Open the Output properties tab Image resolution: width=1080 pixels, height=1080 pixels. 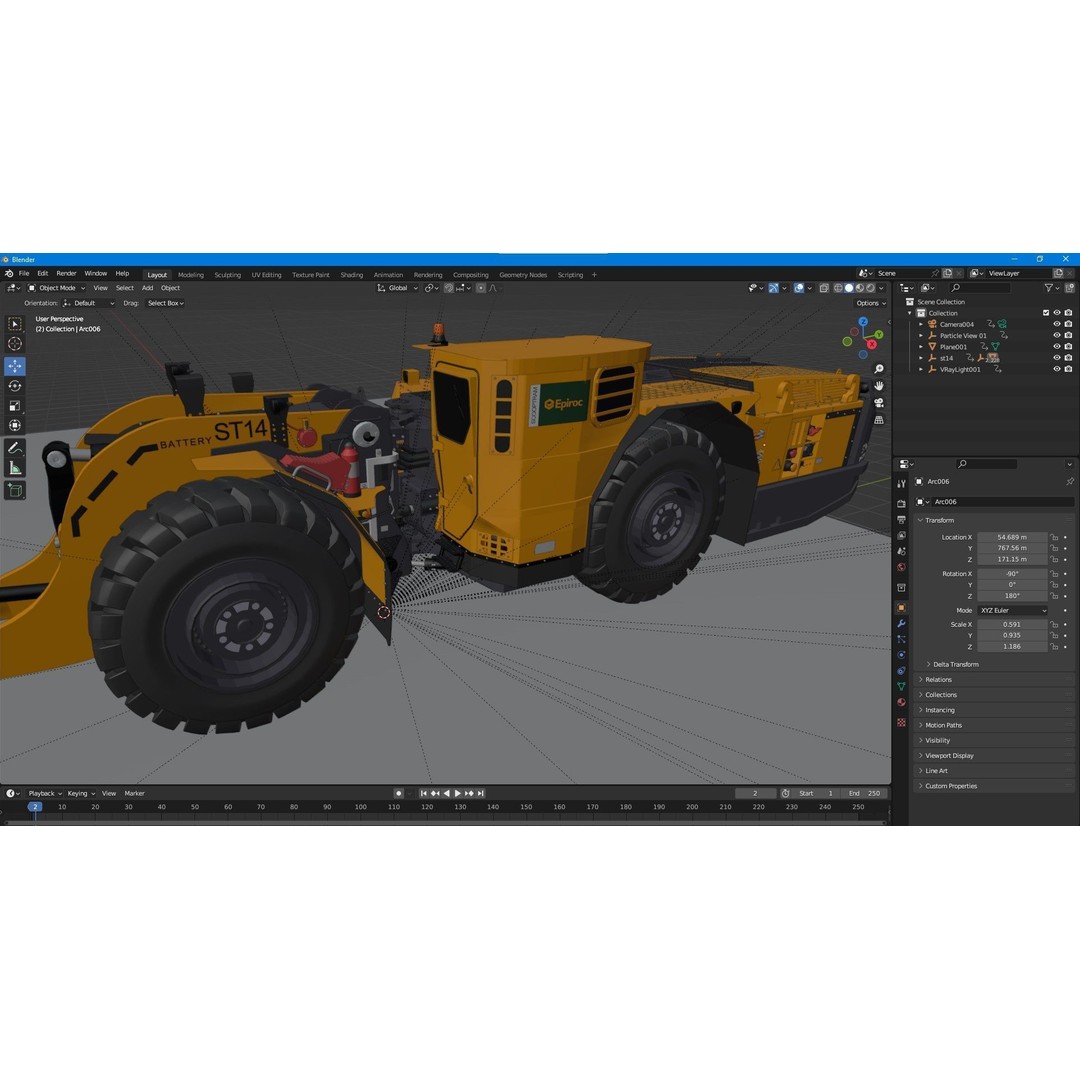coord(901,519)
